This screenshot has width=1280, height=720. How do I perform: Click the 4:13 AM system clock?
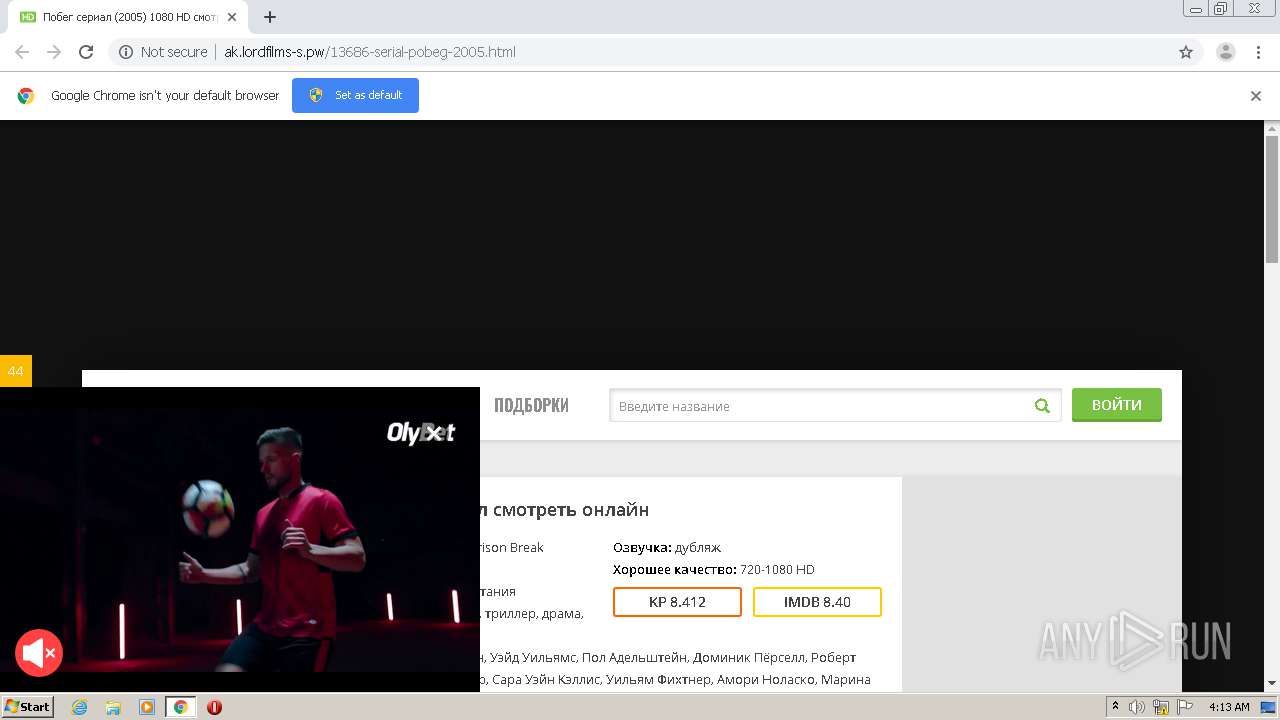coord(1229,707)
